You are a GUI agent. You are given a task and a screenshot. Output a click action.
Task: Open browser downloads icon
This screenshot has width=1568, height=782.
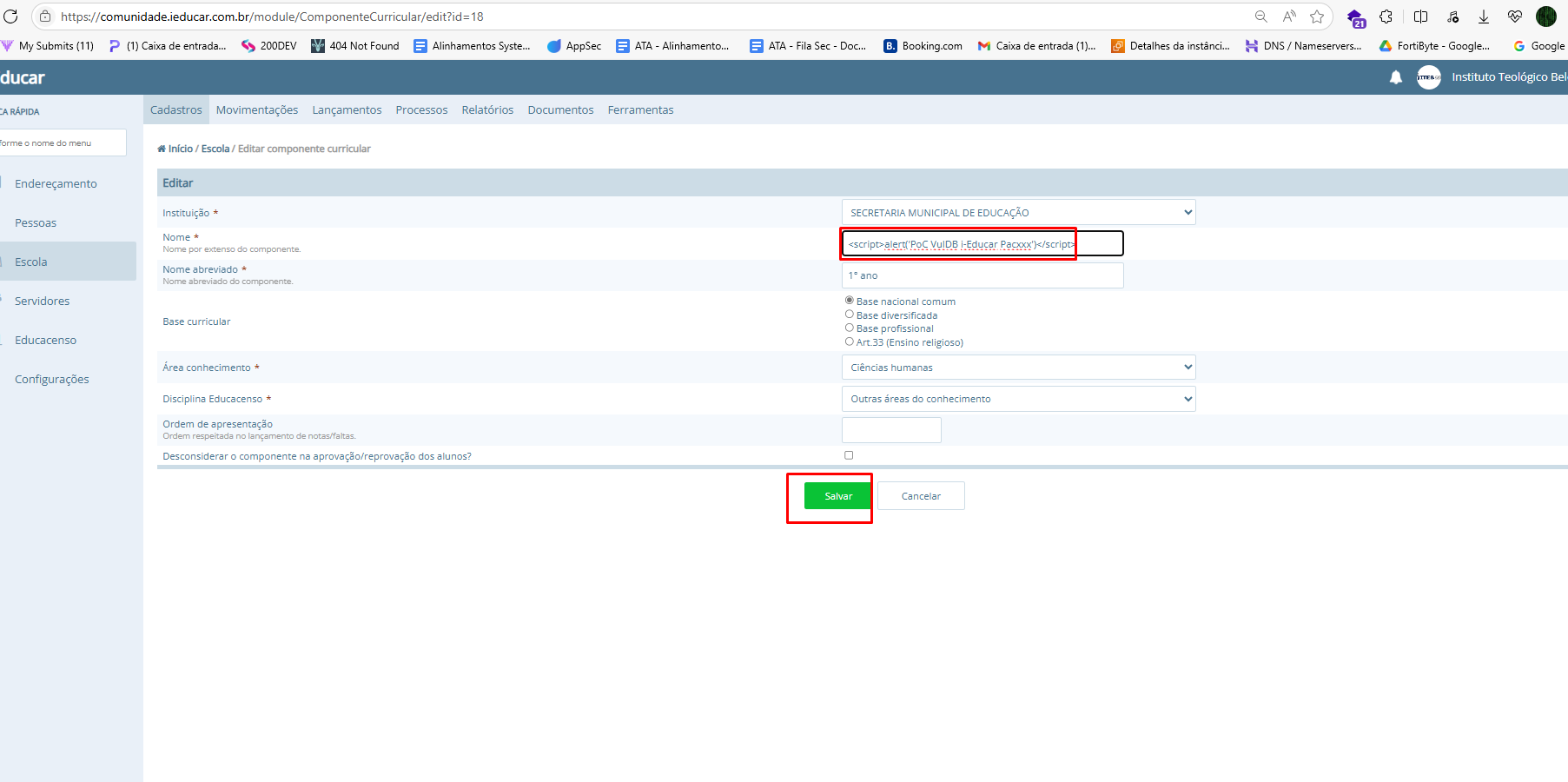pyautogui.click(x=1484, y=17)
